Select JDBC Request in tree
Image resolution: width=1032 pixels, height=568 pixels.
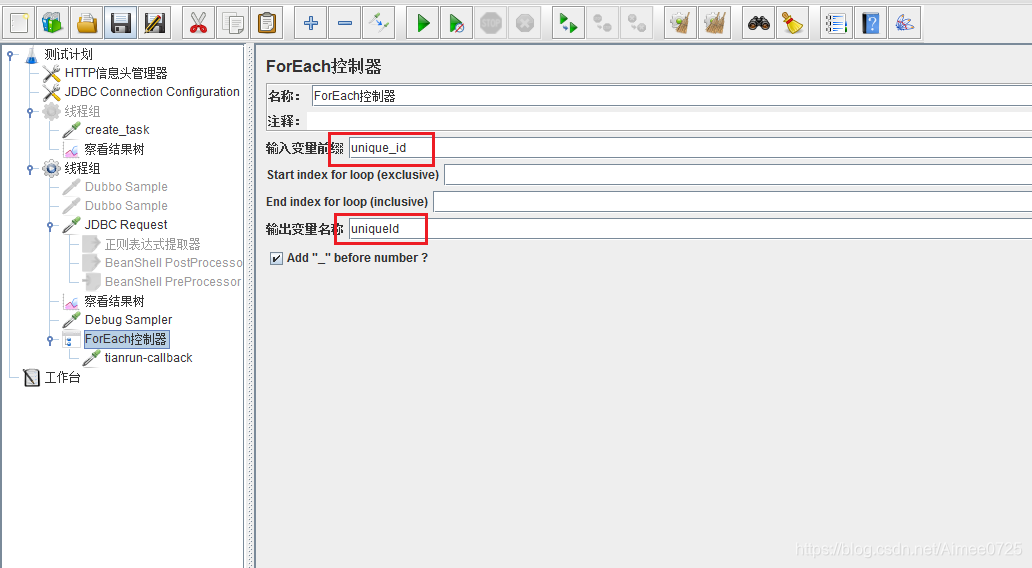pos(126,225)
